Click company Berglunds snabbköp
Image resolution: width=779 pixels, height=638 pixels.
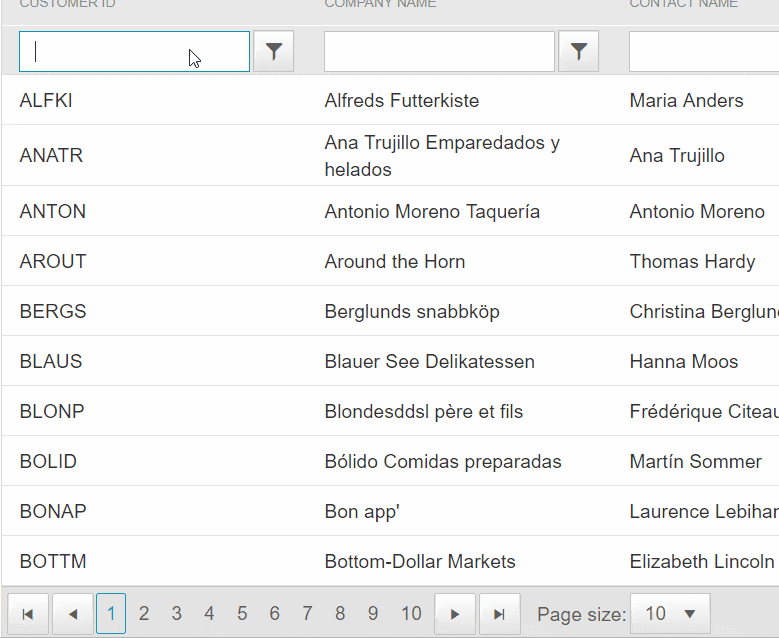pyautogui.click(x=412, y=312)
